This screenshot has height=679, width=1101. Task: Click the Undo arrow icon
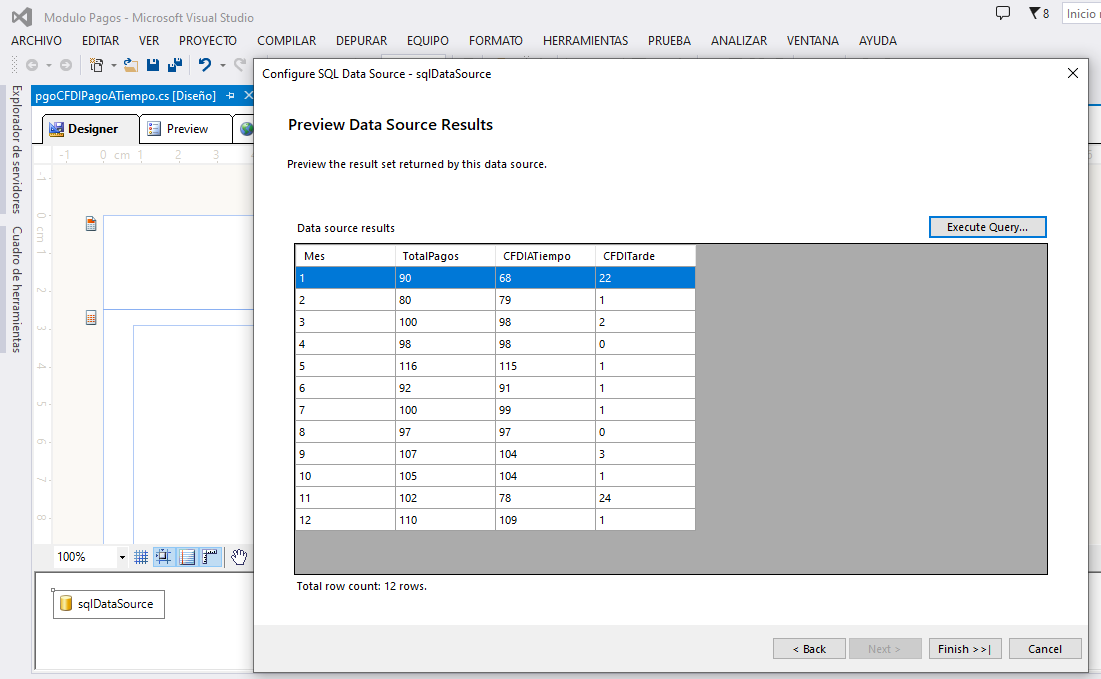[x=204, y=65]
